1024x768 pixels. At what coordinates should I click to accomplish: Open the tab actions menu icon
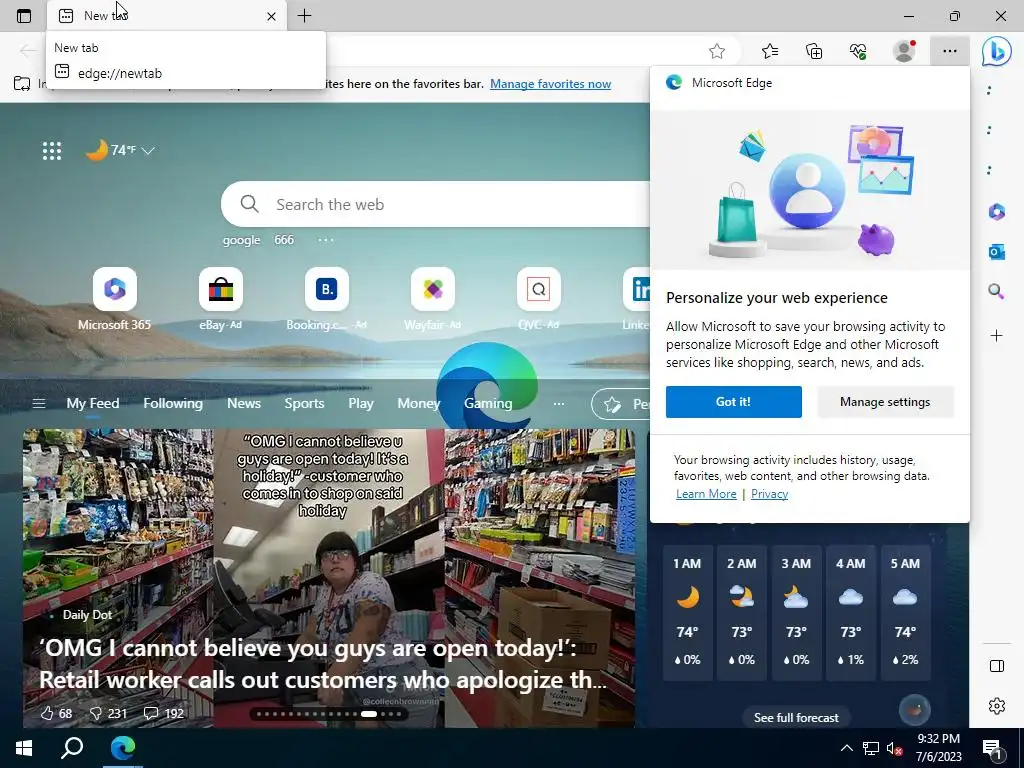click(x=24, y=16)
